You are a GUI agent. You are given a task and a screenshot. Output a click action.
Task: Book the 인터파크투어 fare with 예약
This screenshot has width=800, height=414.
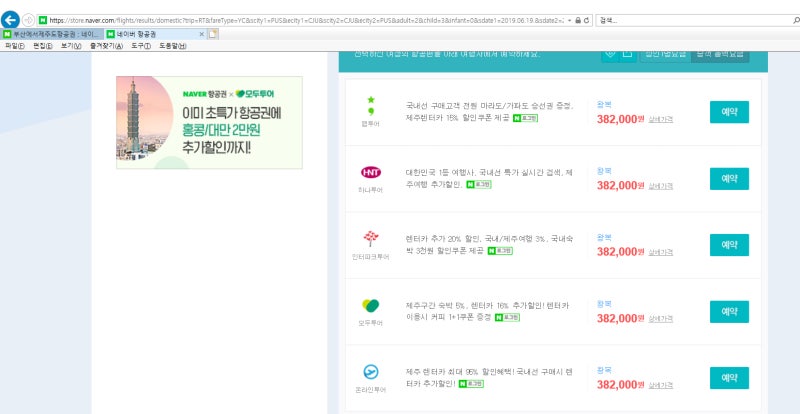[729, 245]
